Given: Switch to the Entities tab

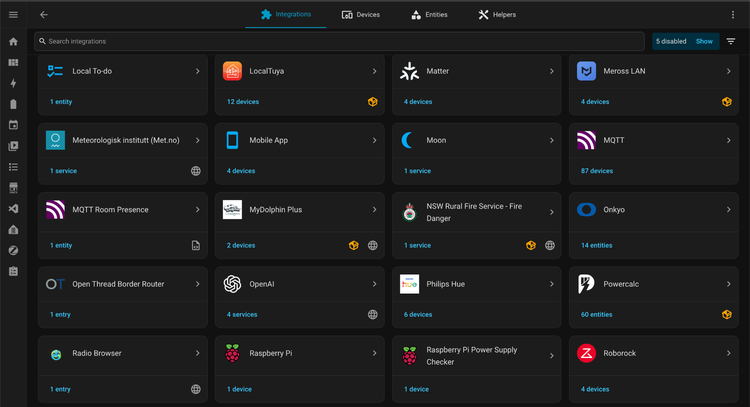Looking at the screenshot, I should tap(429, 15).
